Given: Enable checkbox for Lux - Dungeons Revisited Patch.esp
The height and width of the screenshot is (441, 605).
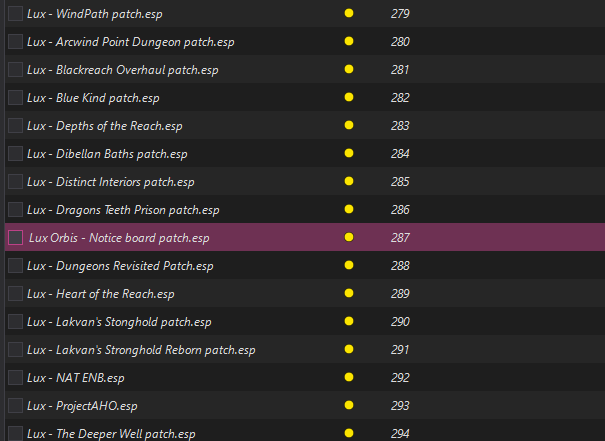Looking at the screenshot, I should coord(15,265).
